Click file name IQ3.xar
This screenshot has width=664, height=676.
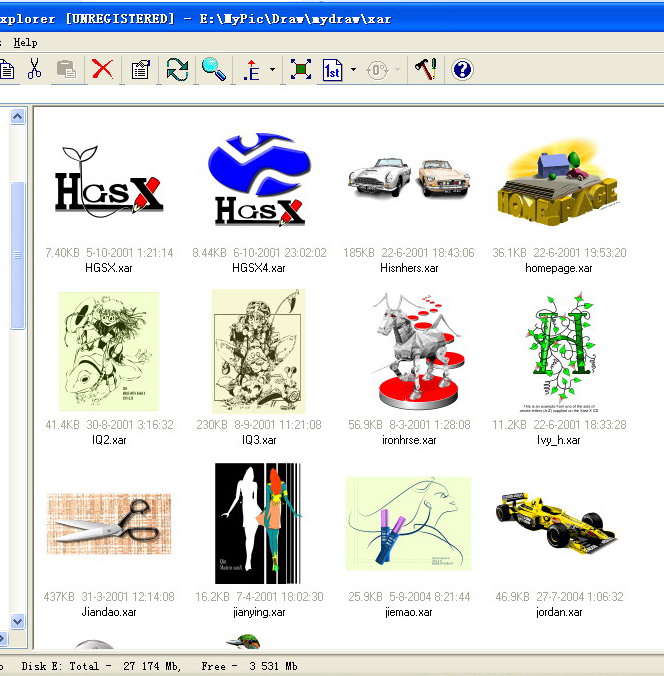pos(259,440)
